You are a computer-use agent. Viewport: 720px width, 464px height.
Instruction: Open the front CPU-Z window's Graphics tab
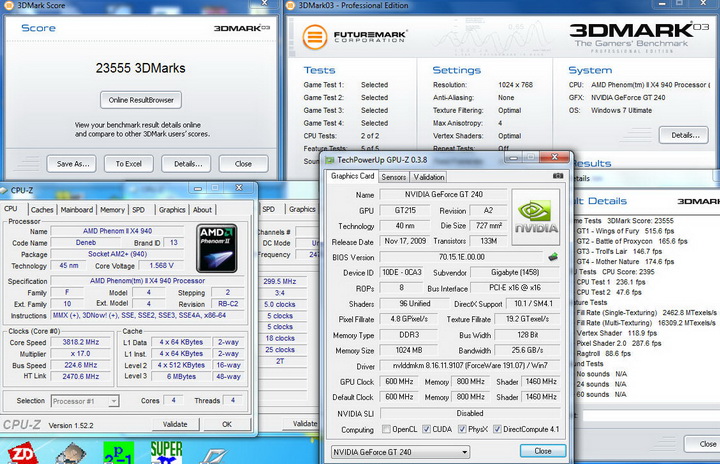point(172,209)
